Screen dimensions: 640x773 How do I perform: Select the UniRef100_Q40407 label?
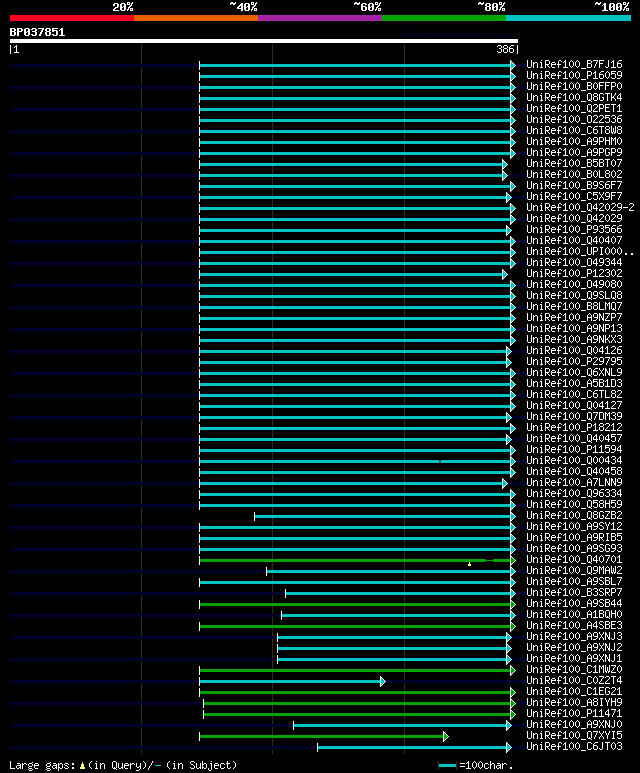pos(574,241)
